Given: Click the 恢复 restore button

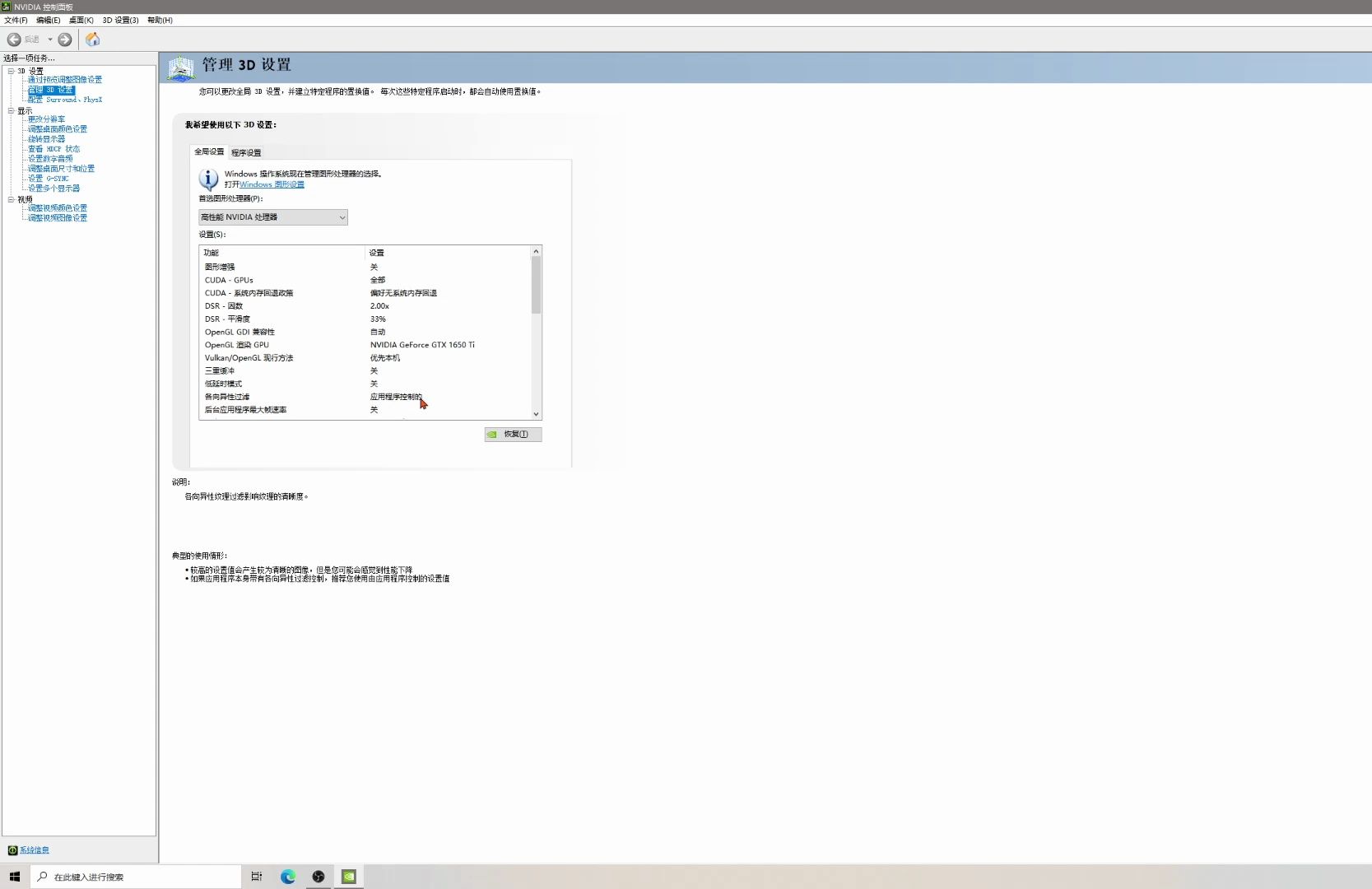Looking at the screenshot, I should (x=513, y=435).
